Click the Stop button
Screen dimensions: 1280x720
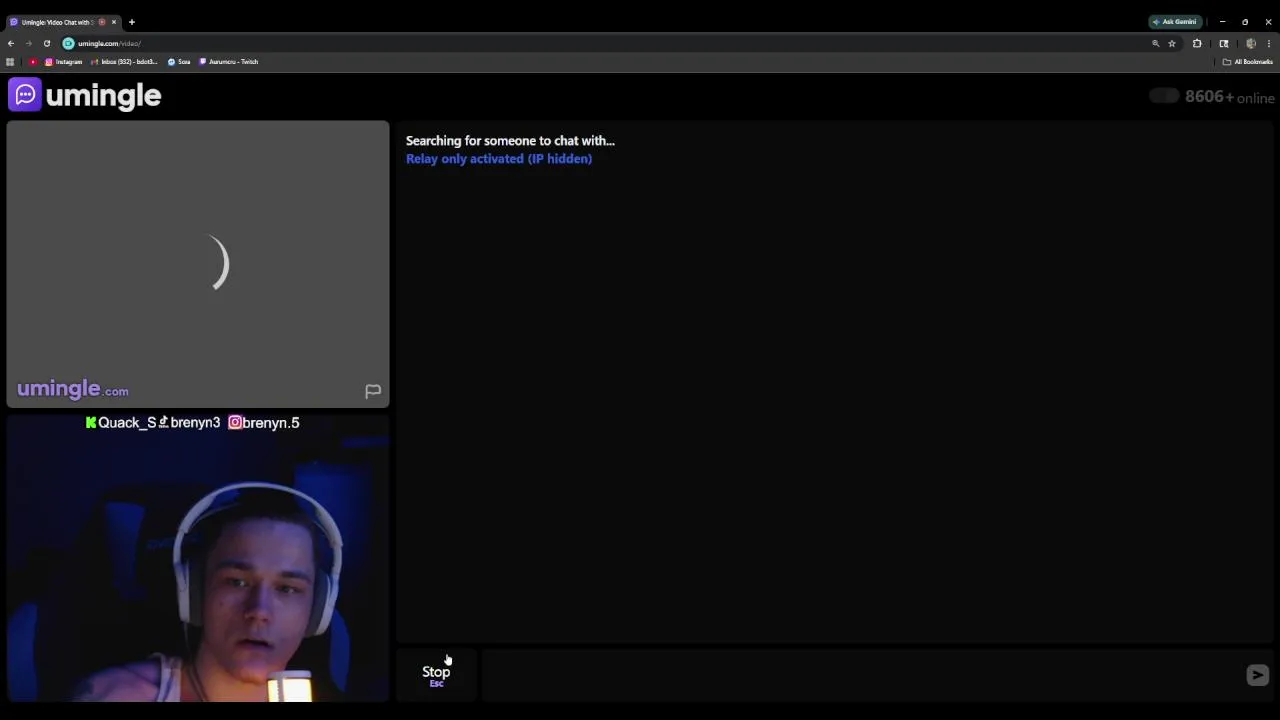pyautogui.click(x=436, y=675)
